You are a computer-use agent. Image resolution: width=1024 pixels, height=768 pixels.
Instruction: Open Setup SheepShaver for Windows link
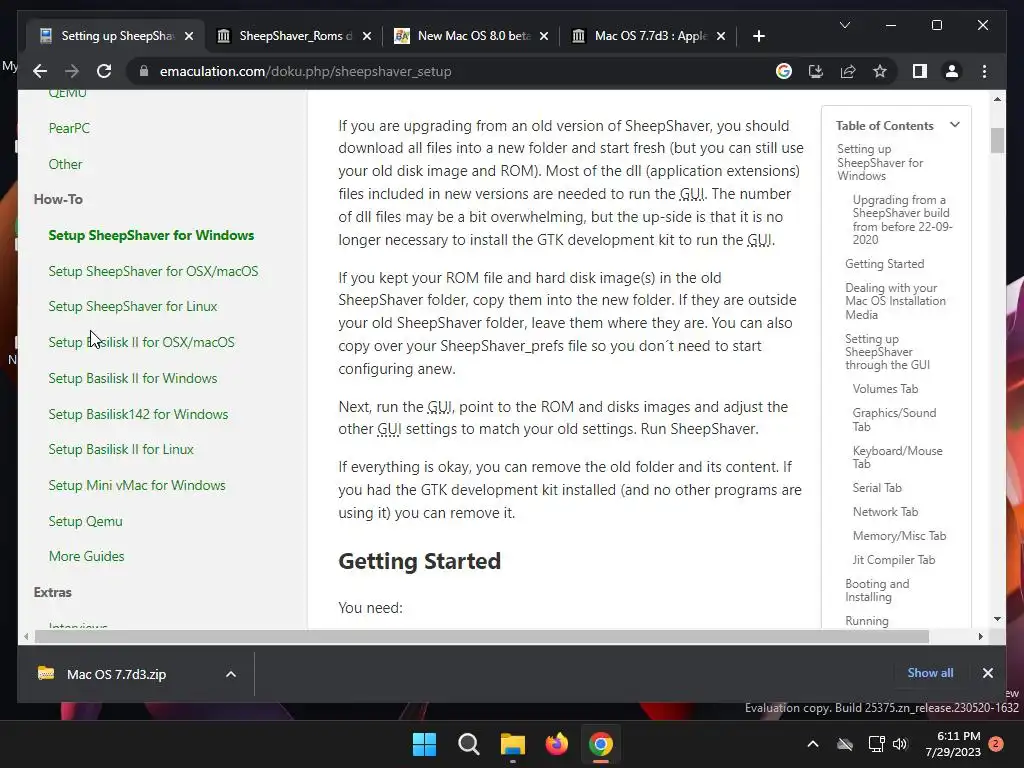tap(151, 235)
